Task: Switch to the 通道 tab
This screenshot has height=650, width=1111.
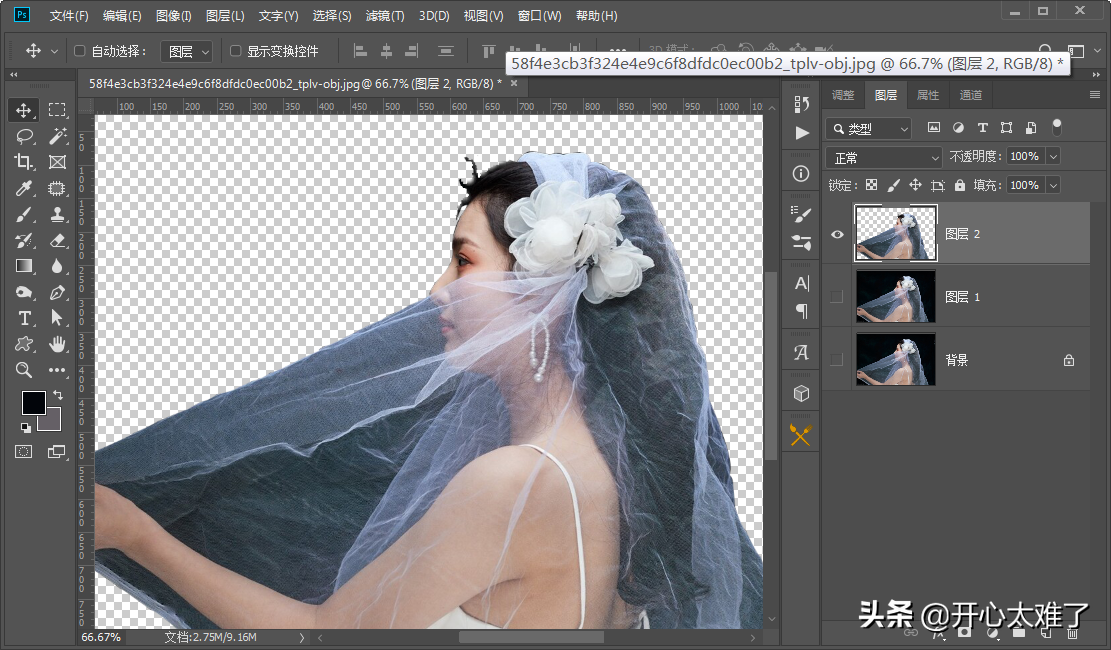Action: coord(970,95)
